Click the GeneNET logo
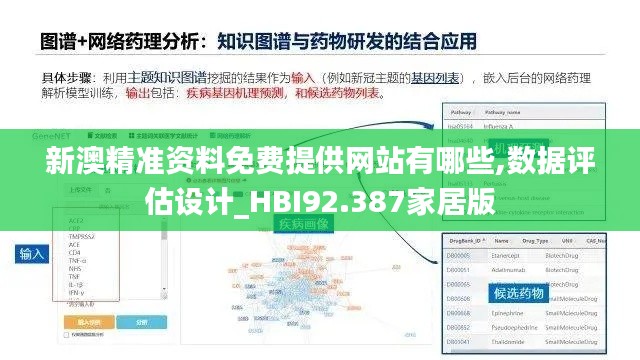Viewport: 640px width, 360px height. coord(51,136)
